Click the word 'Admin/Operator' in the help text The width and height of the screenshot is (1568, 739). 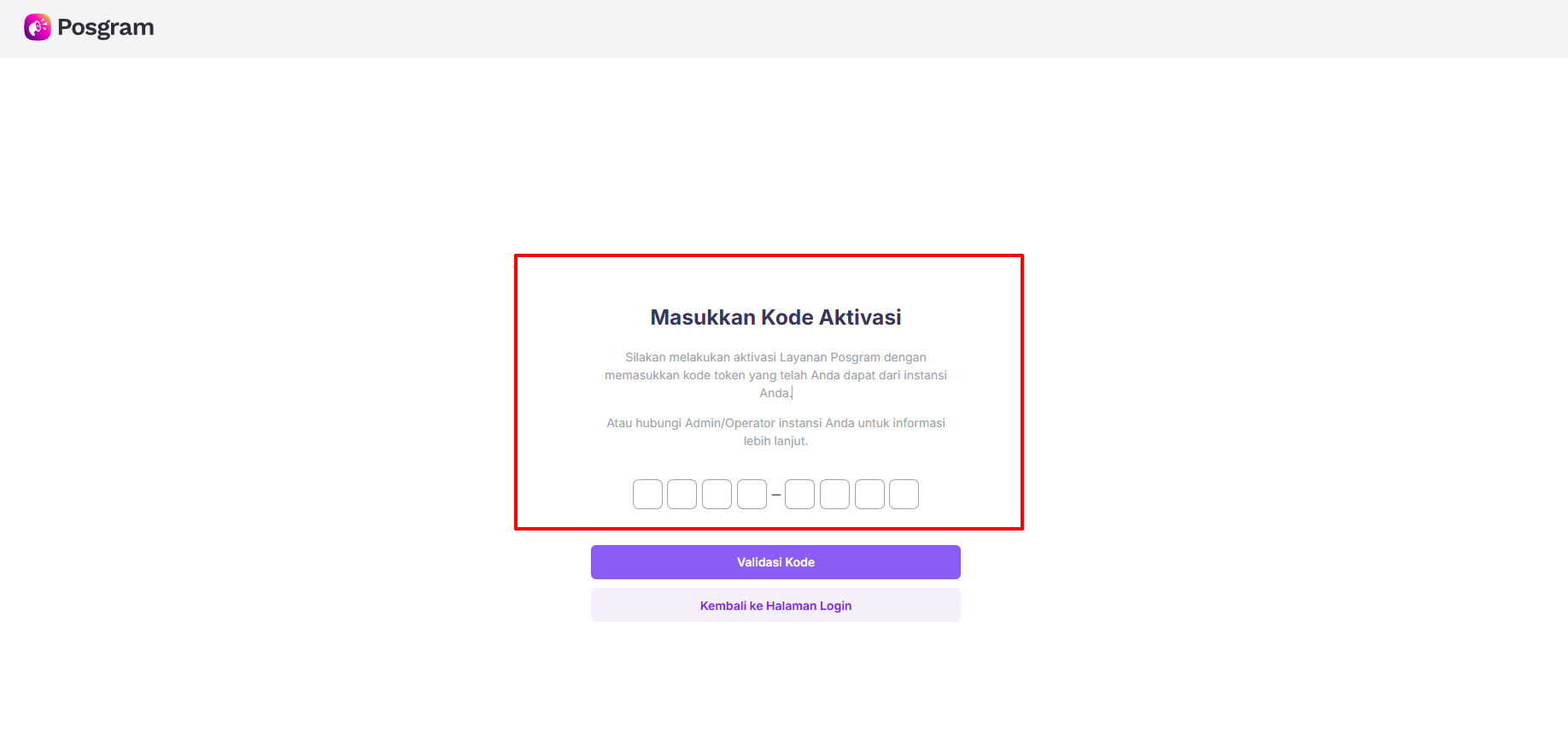click(x=730, y=423)
